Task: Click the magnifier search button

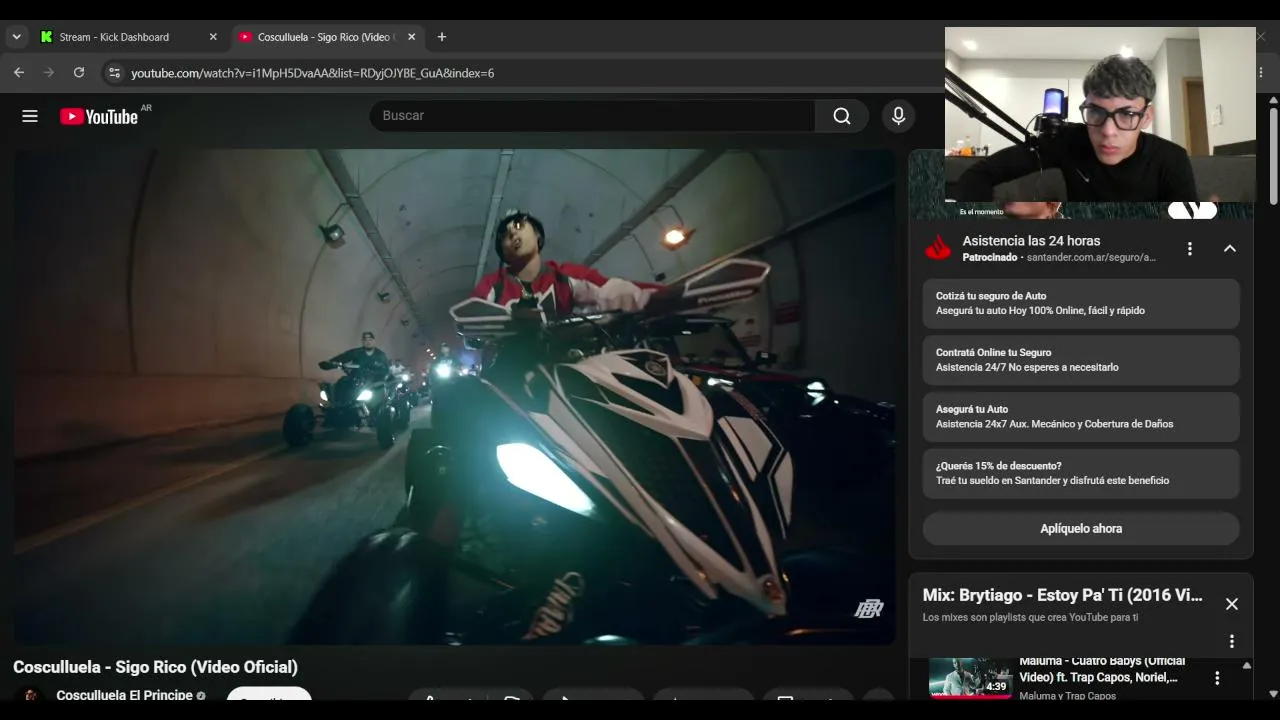Action: [x=842, y=116]
